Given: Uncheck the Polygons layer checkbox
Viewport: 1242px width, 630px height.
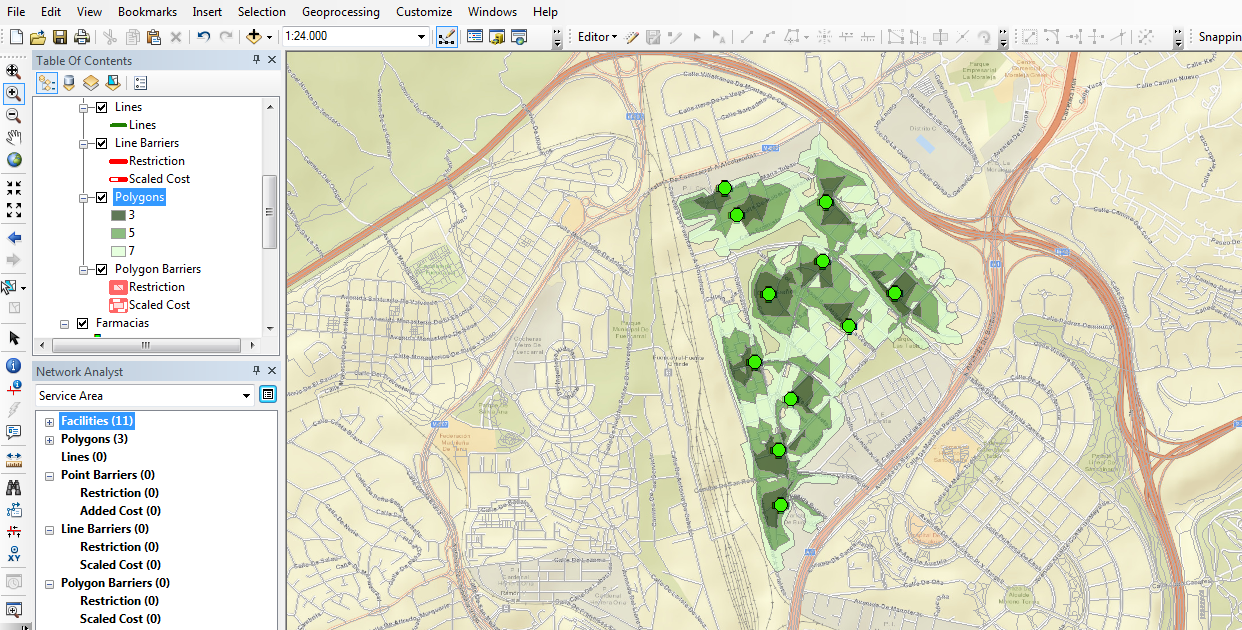Looking at the screenshot, I should [x=101, y=197].
